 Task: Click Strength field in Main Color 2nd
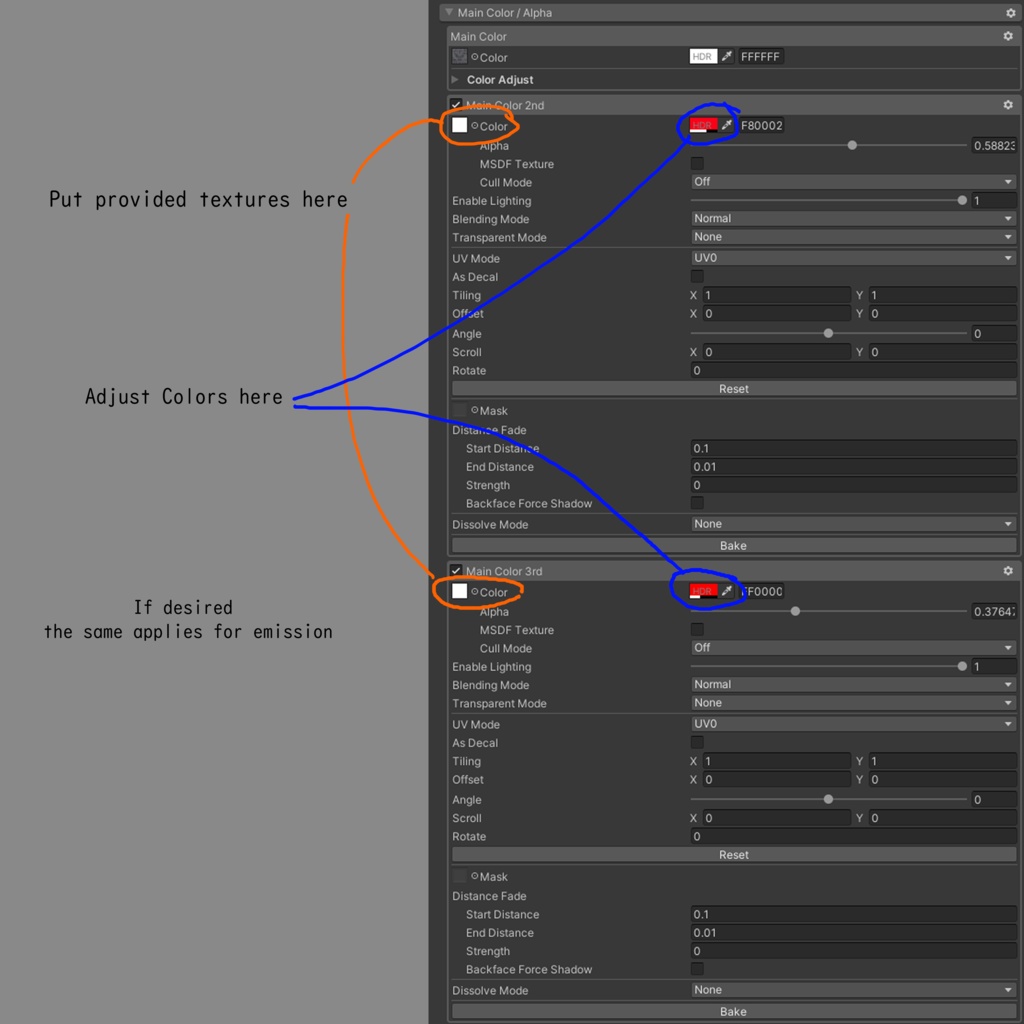[x=854, y=485]
